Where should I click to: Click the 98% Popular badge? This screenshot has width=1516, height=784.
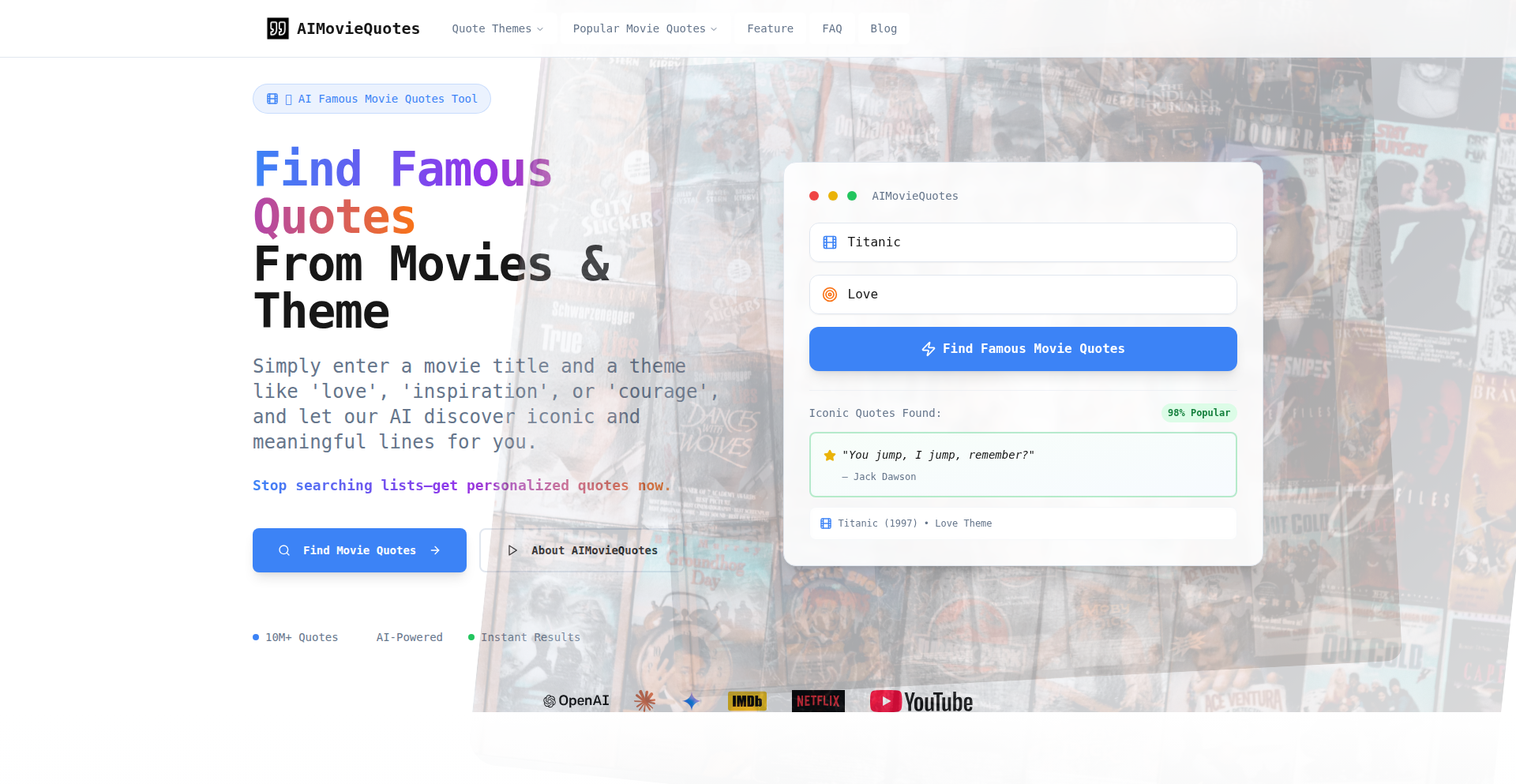(x=1199, y=413)
